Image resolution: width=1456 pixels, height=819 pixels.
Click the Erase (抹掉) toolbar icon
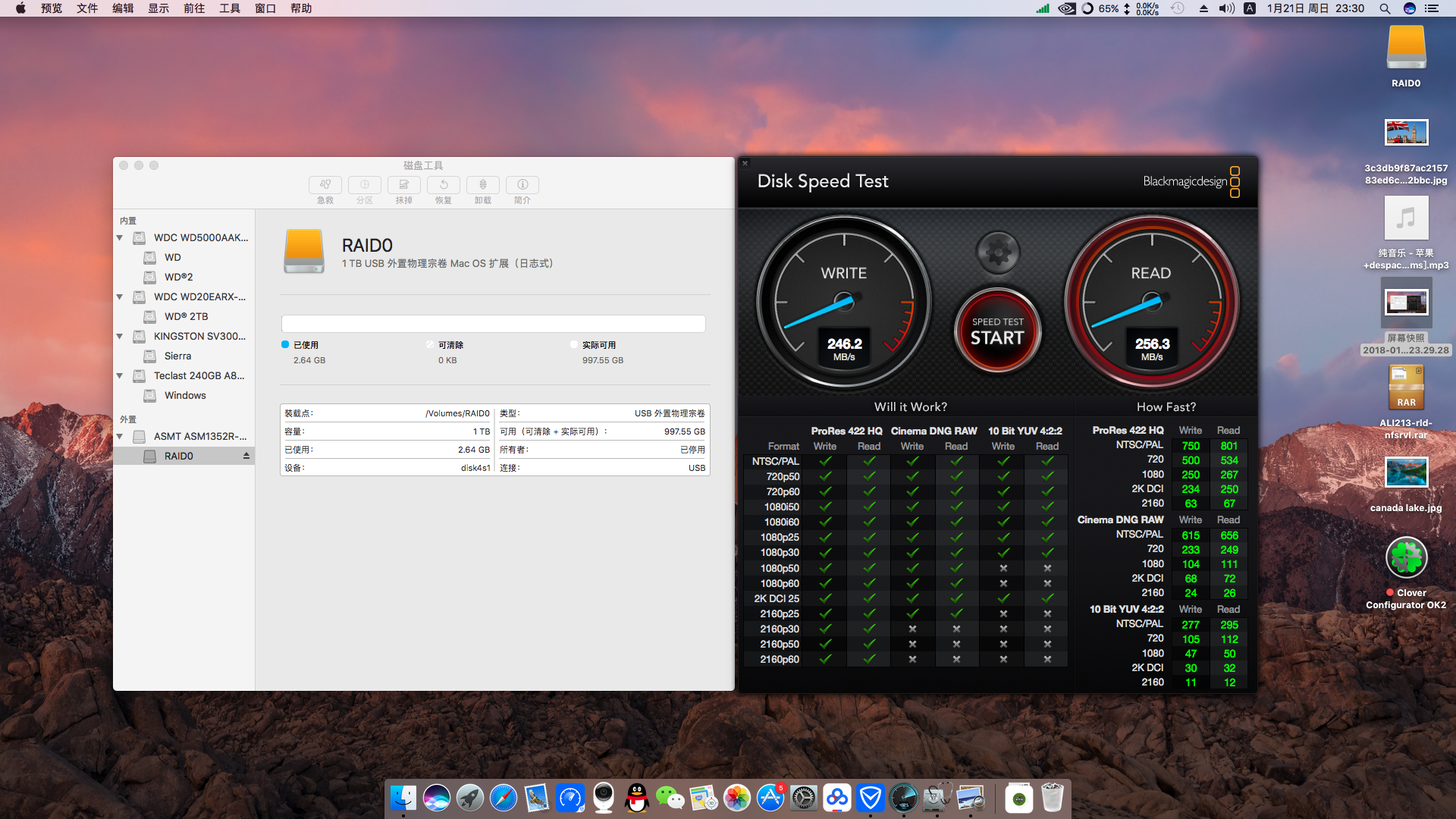coord(404,185)
